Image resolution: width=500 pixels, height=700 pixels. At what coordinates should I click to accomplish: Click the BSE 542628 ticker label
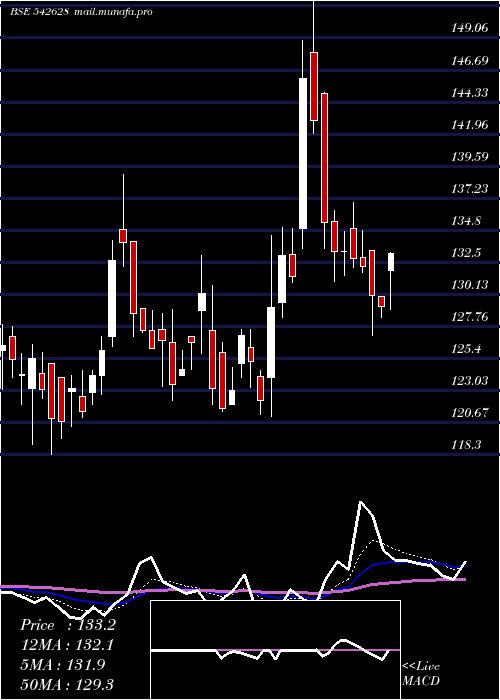(39, 12)
